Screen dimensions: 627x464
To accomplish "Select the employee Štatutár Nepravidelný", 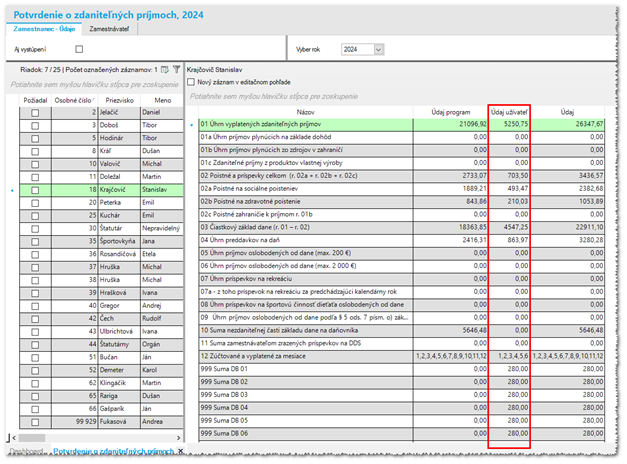I will tap(102, 229).
